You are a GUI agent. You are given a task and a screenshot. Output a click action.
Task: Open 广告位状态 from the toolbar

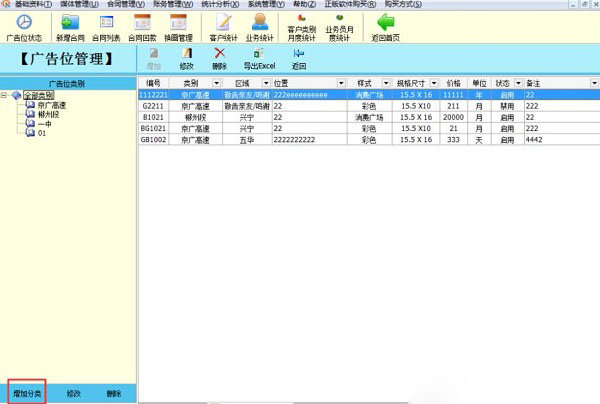[x=22, y=24]
